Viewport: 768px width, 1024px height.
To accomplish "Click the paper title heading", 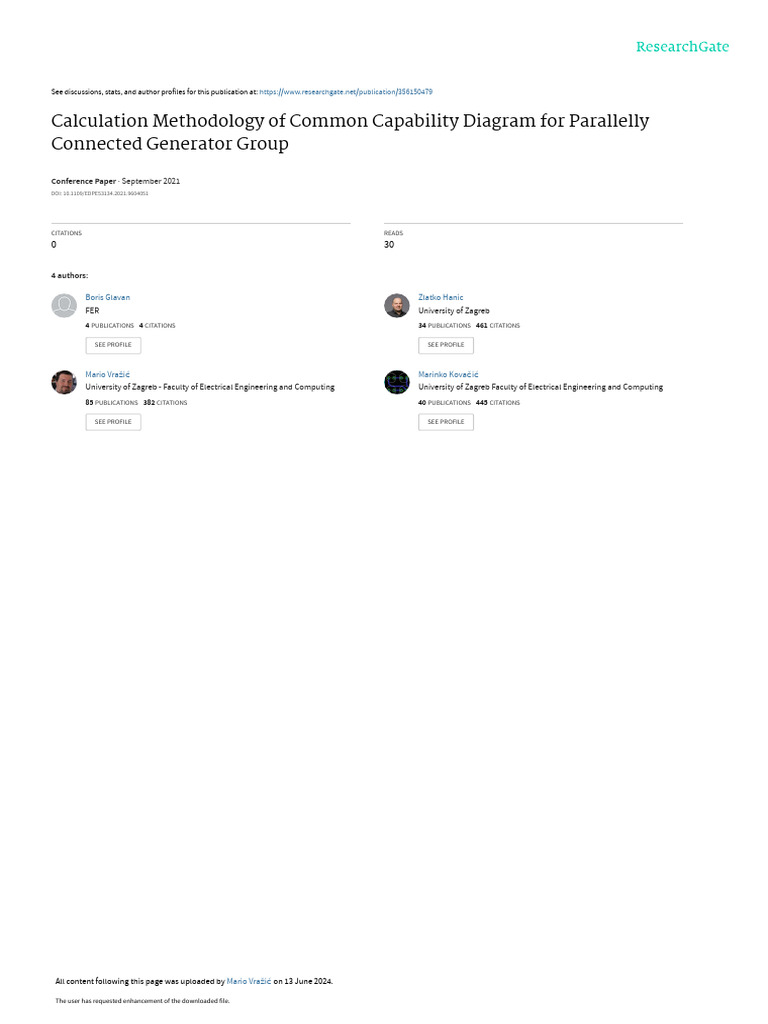I will pos(350,132).
